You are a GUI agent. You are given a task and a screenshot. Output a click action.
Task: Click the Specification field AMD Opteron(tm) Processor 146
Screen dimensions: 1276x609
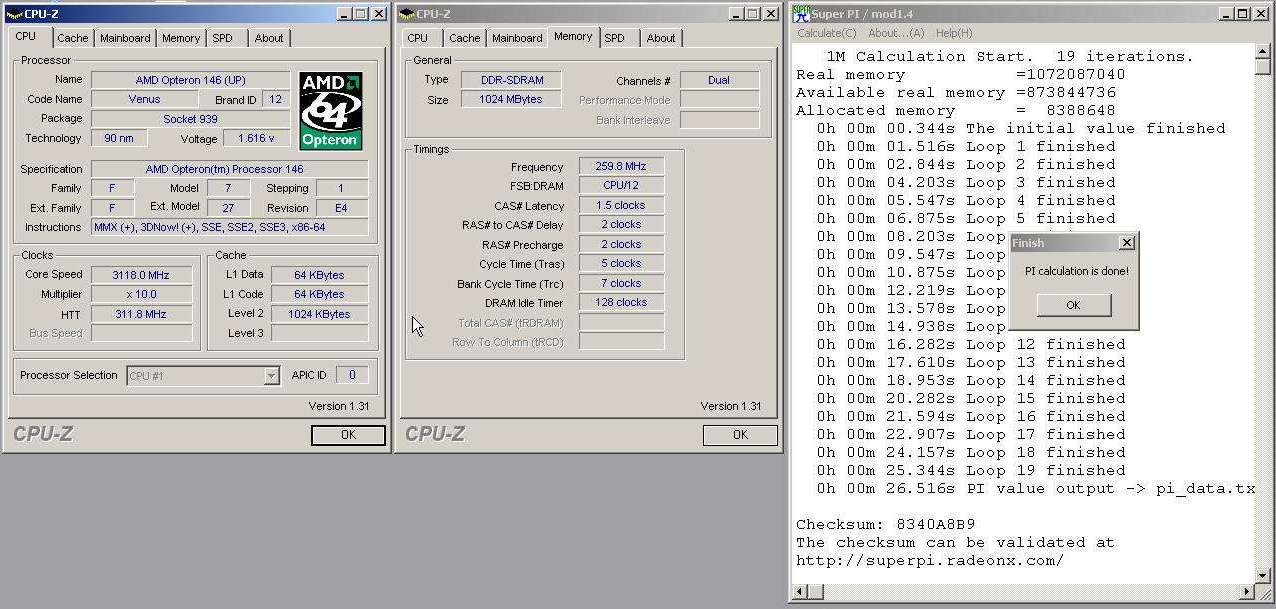[x=229, y=169]
